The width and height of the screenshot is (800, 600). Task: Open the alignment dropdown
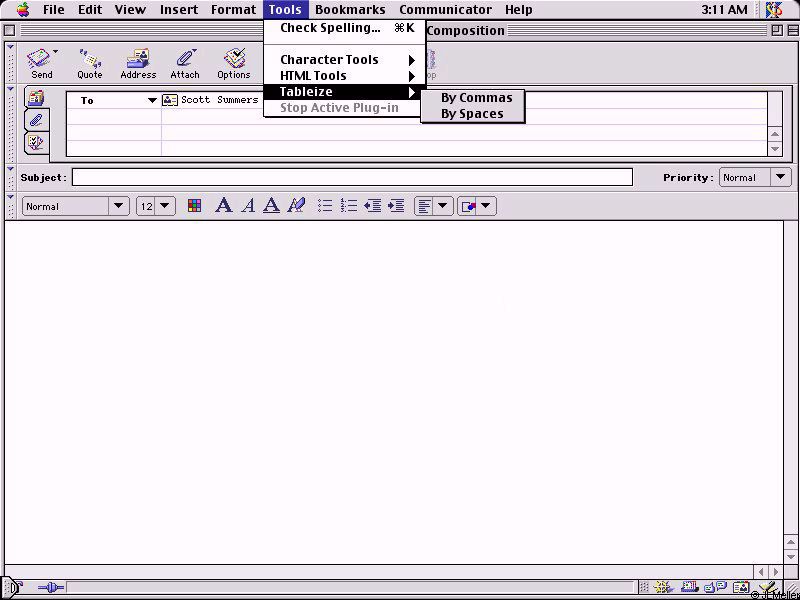[x=433, y=206]
